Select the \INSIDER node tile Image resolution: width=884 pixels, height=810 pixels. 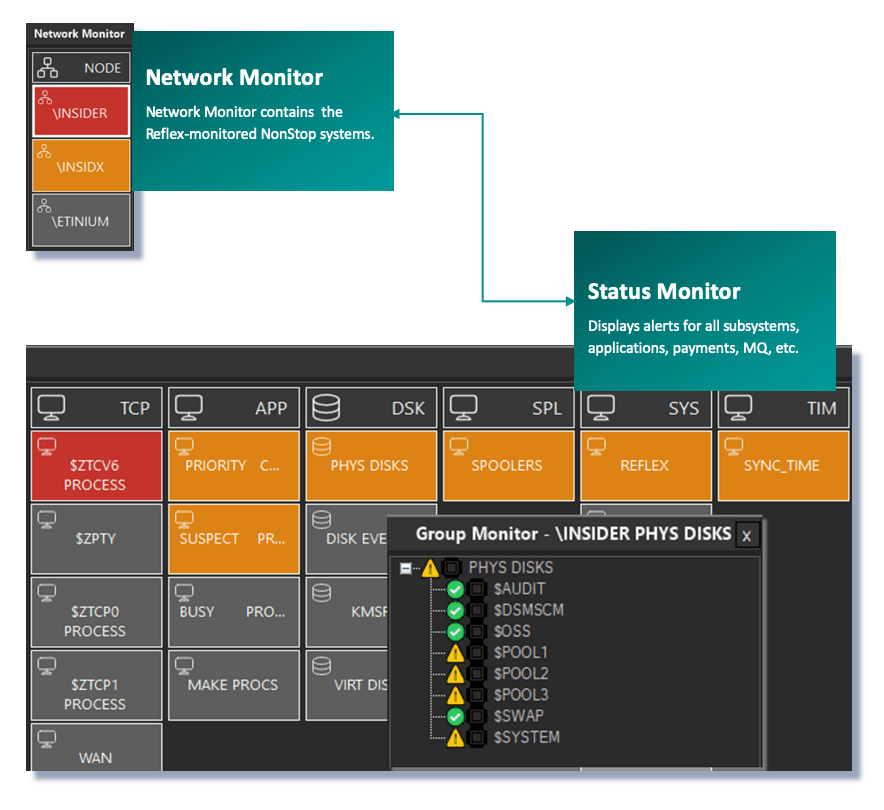pyautogui.click(x=81, y=111)
